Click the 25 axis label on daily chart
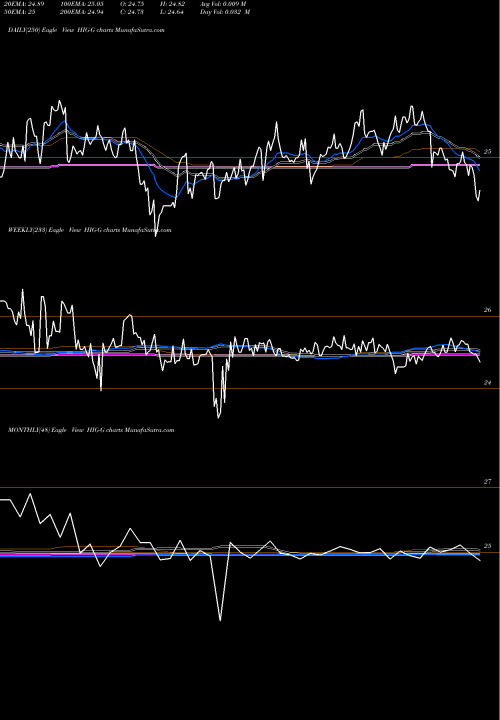Viewport: 500px width, 720px height. pyautogui.click(x=488, y=152)
